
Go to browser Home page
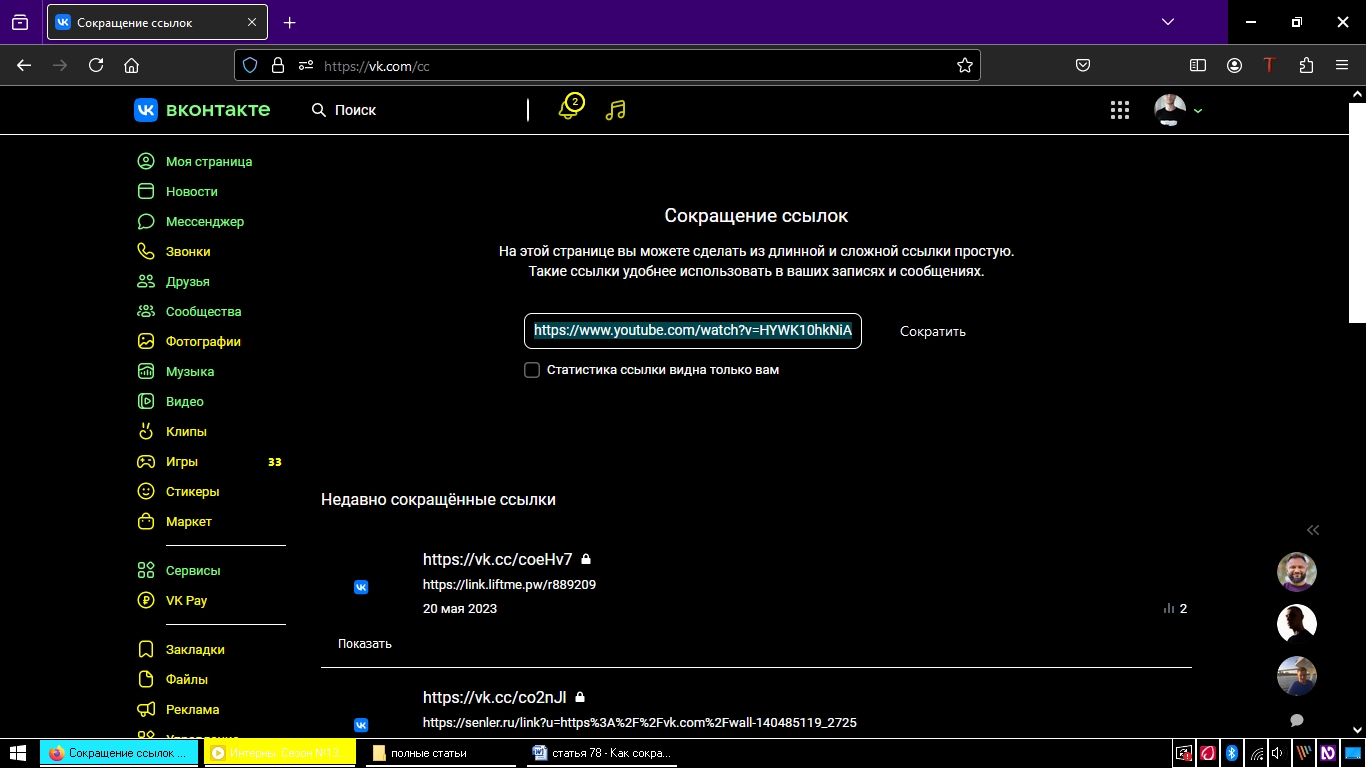131,65
